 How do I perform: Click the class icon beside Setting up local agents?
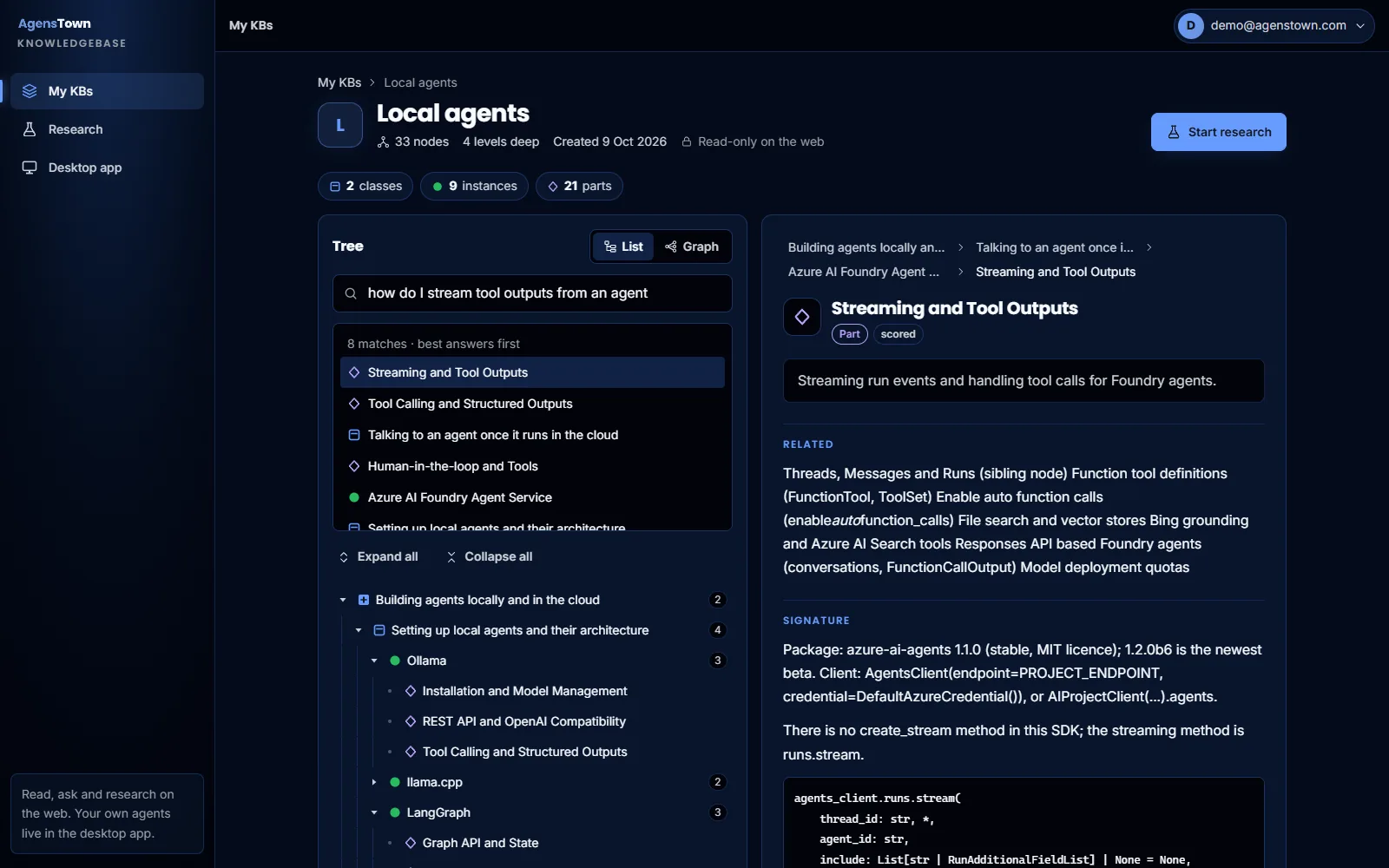click(379, 630)
